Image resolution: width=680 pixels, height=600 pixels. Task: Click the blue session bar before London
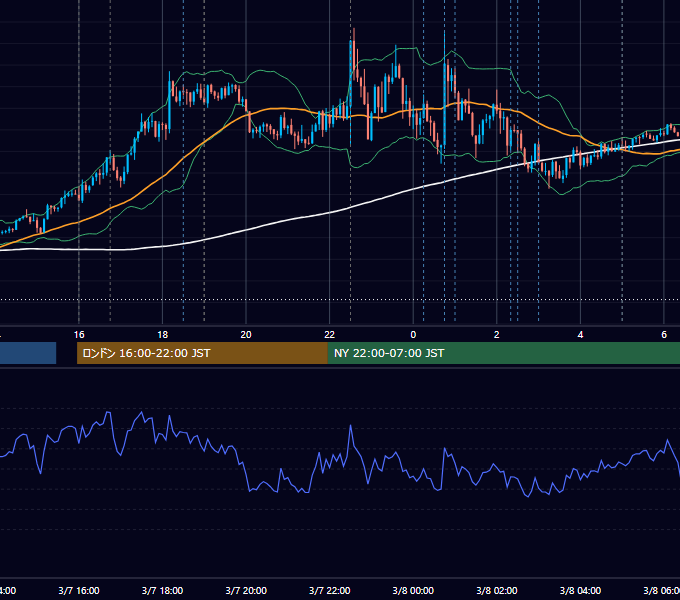(28, 353)
